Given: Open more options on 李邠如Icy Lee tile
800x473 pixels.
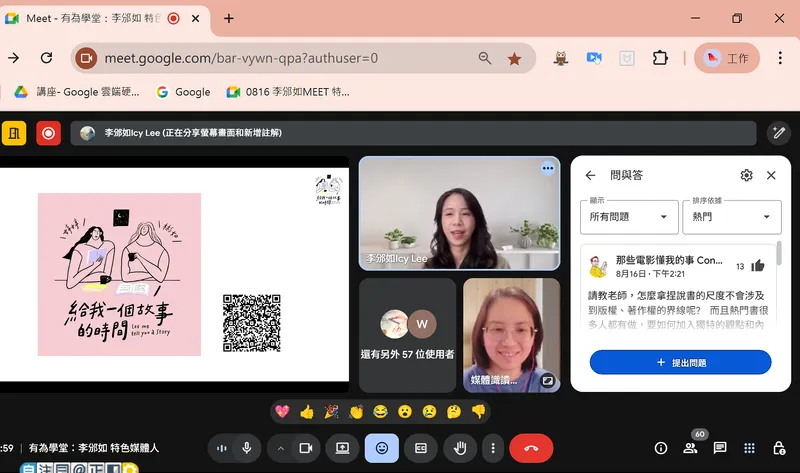Looking at the screenshot, I should (547, 168).
